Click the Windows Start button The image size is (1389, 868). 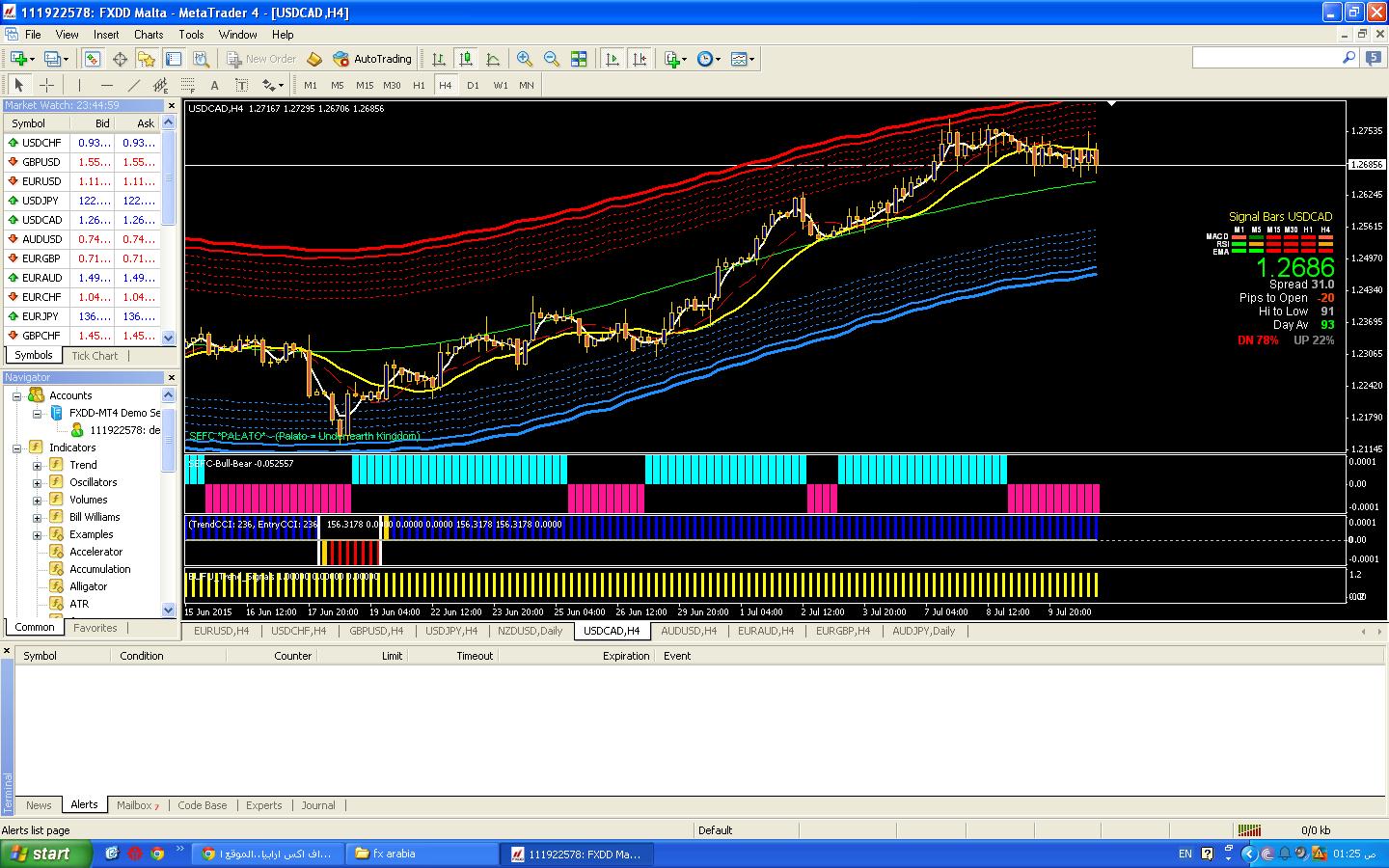(x=46, y=854)
